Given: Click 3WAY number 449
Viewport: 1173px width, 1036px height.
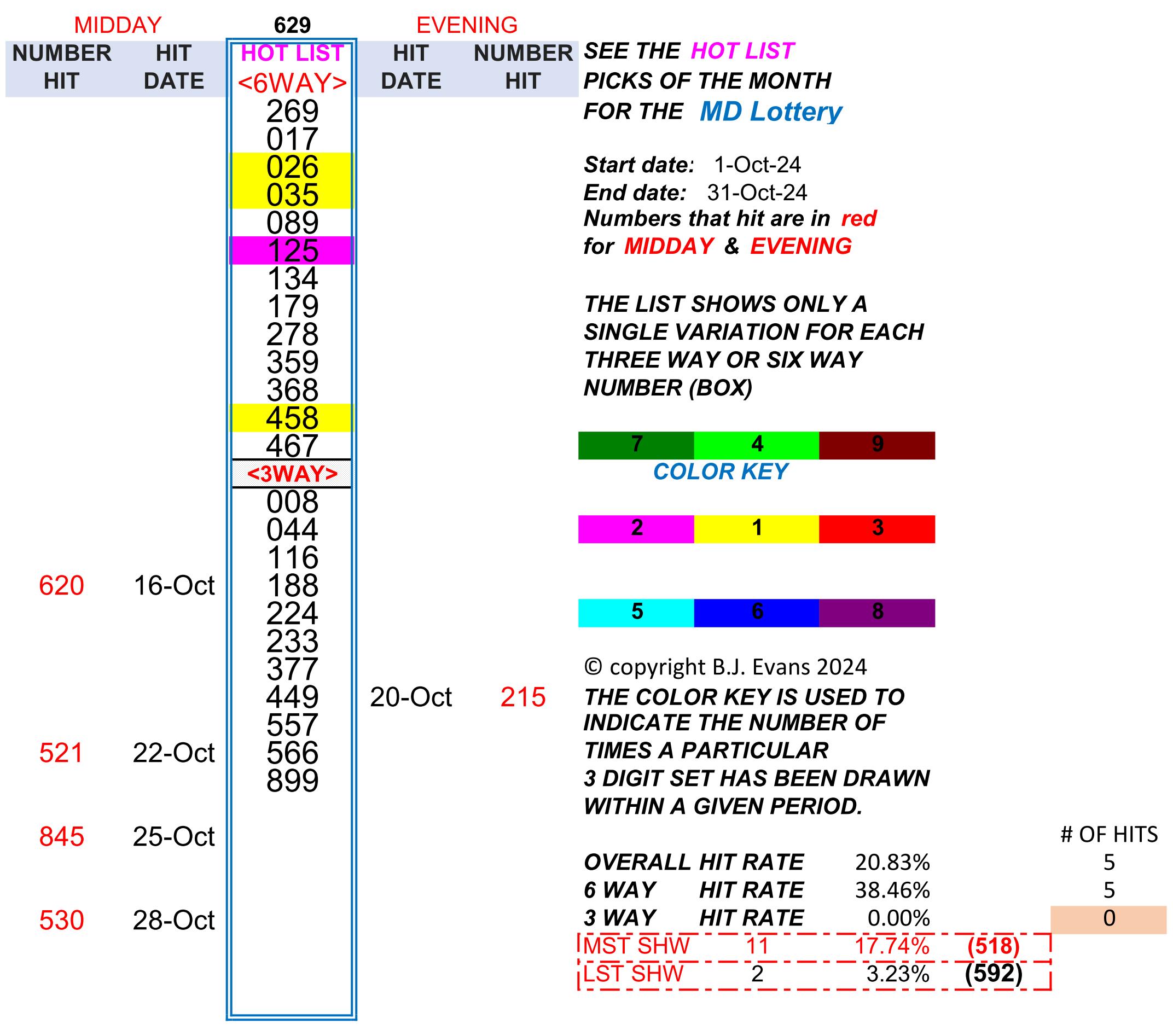Looking at the screenshot, I should tap(292, 697).
